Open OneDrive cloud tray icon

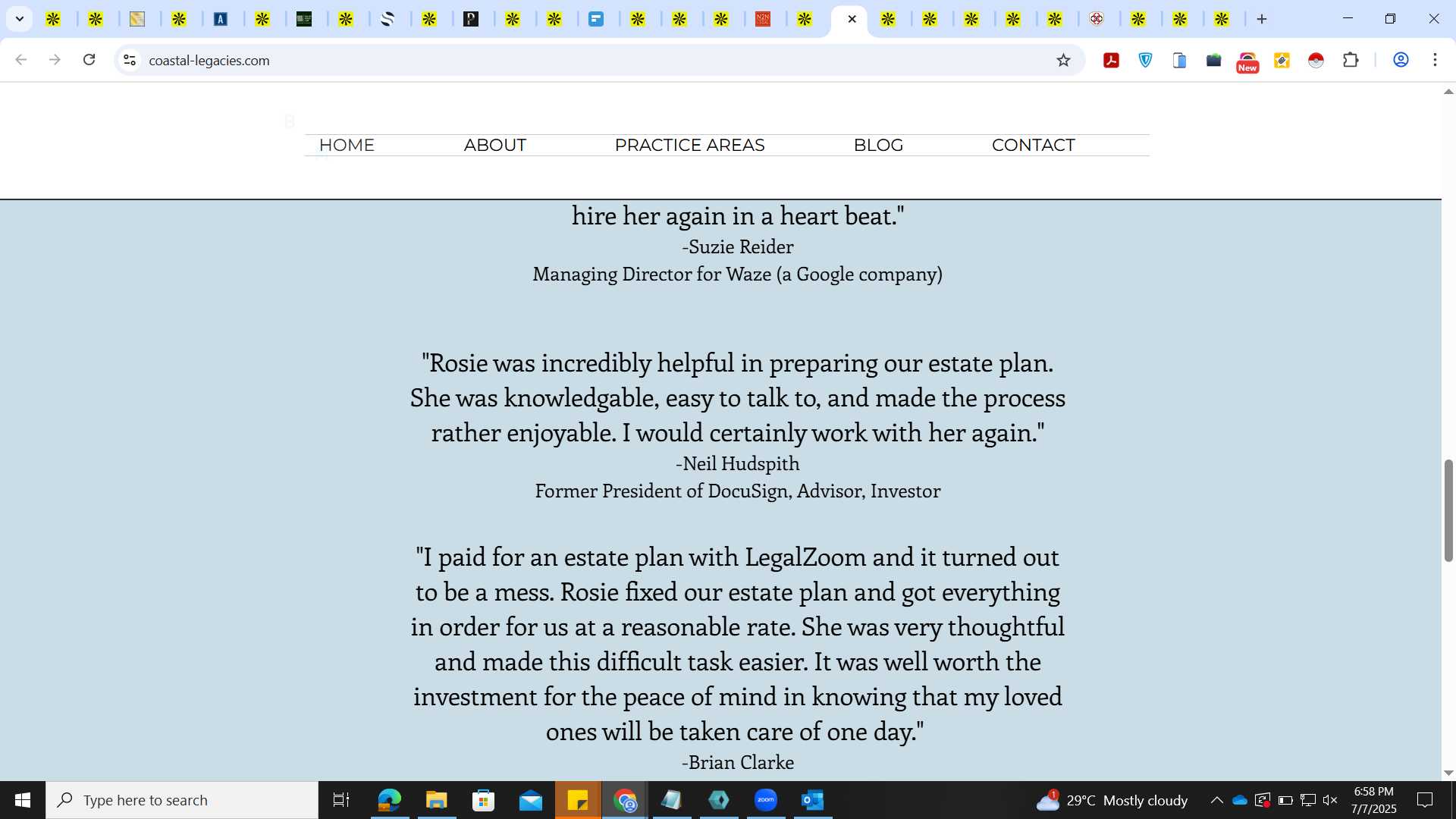point(1240,800)
